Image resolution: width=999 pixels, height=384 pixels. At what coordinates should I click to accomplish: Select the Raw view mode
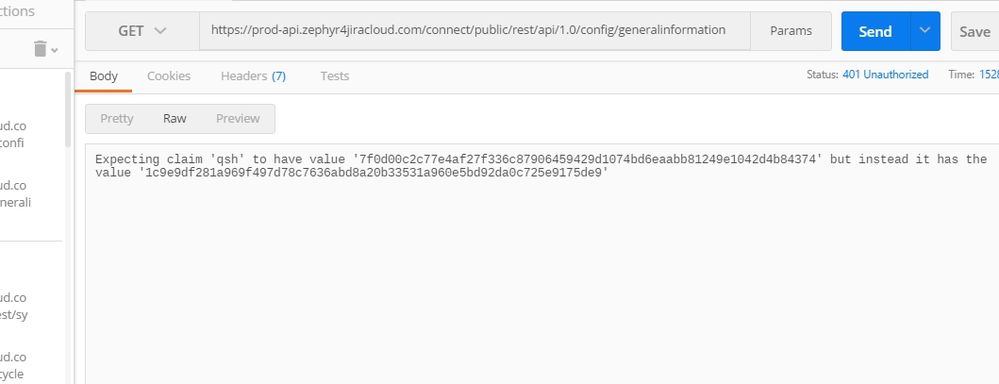click(175, 118)
